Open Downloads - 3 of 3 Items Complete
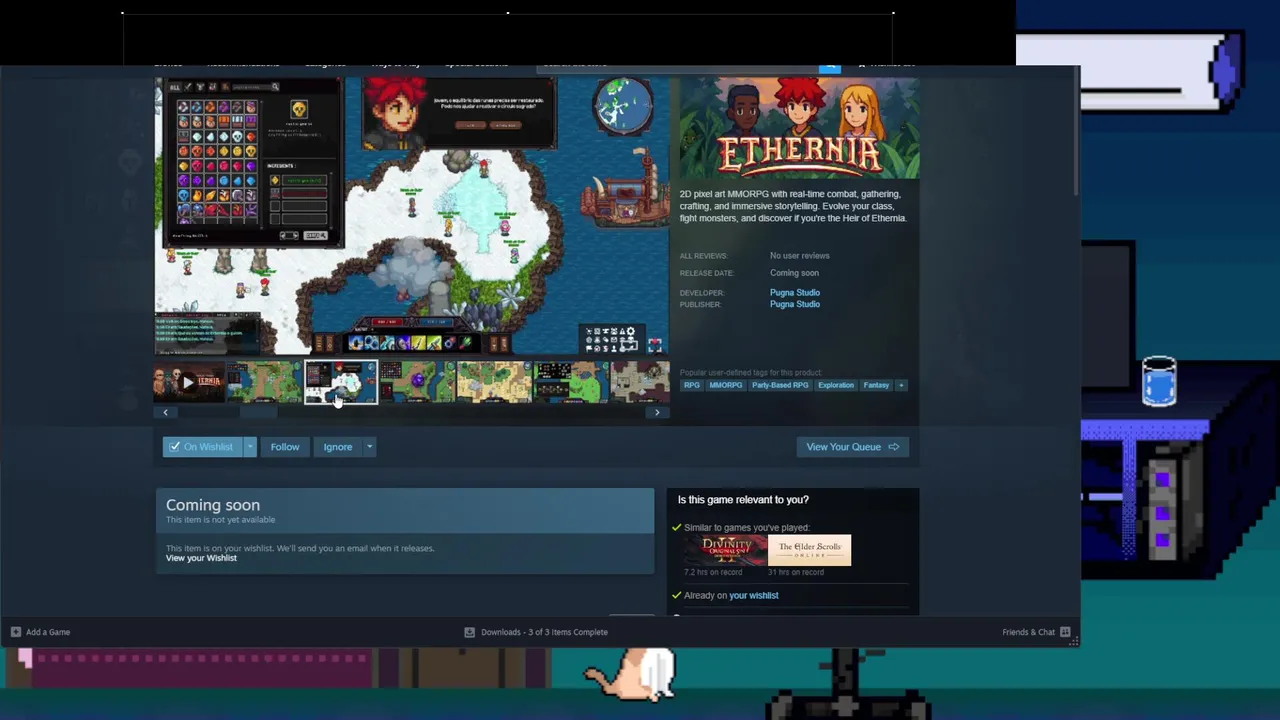Screen dimensions: 1280x720 544,632
